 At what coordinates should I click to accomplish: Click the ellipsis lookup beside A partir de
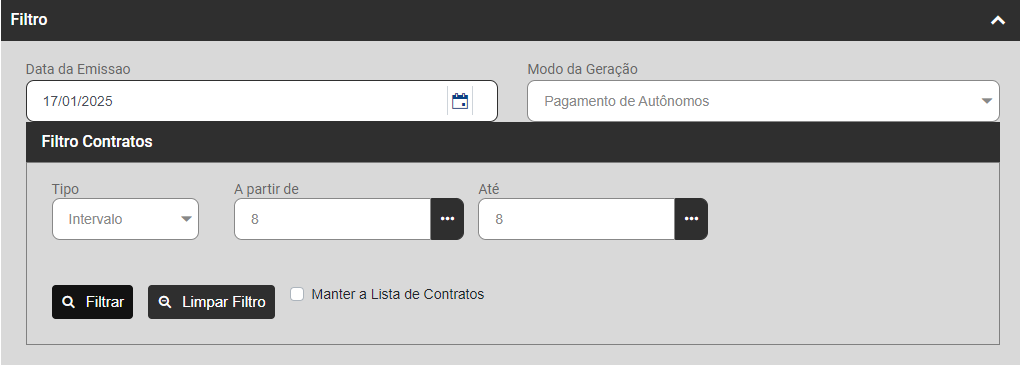pos(447,219)
